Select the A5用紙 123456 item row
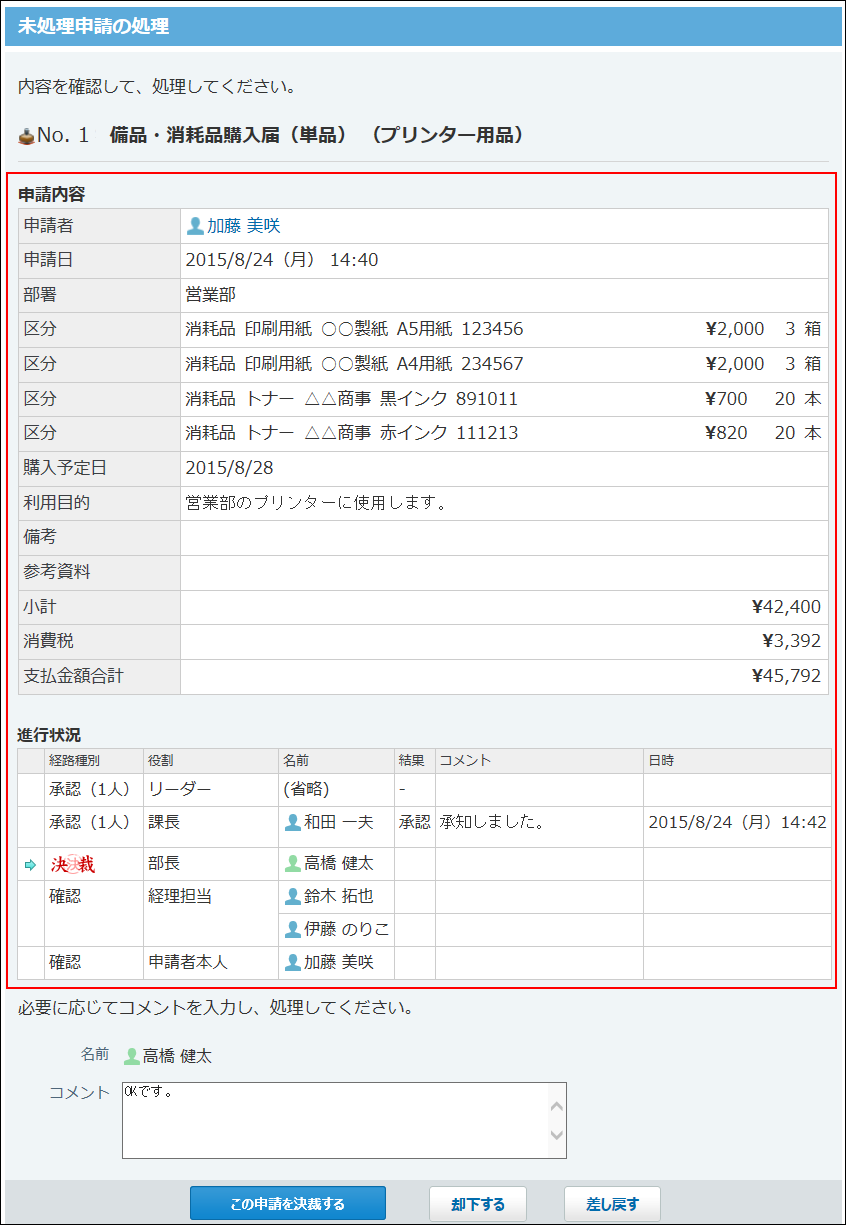Screen dimensions: 846x1225 pos(423,330)
